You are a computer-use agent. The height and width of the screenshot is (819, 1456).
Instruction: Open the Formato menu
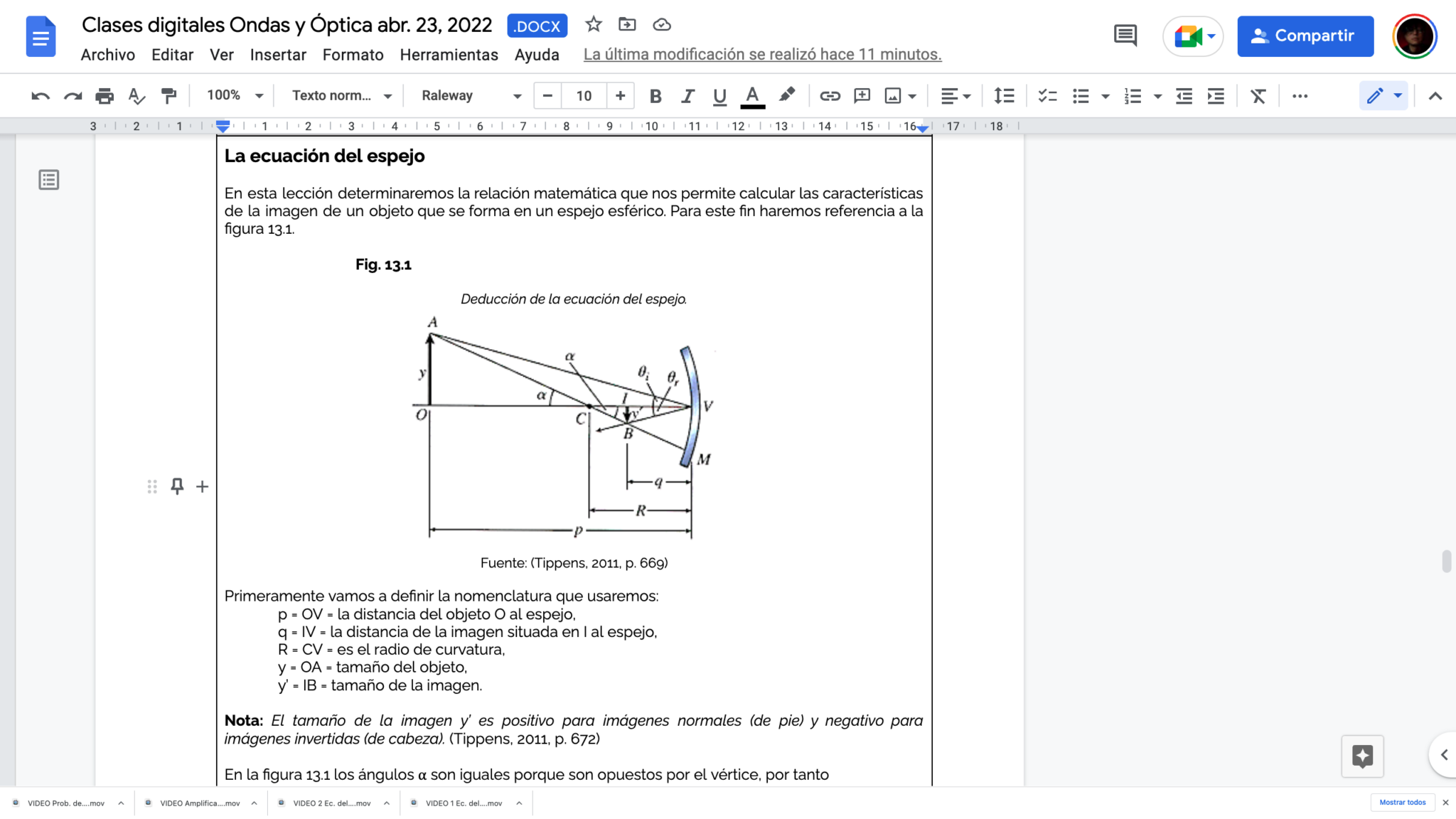(353, 55)
